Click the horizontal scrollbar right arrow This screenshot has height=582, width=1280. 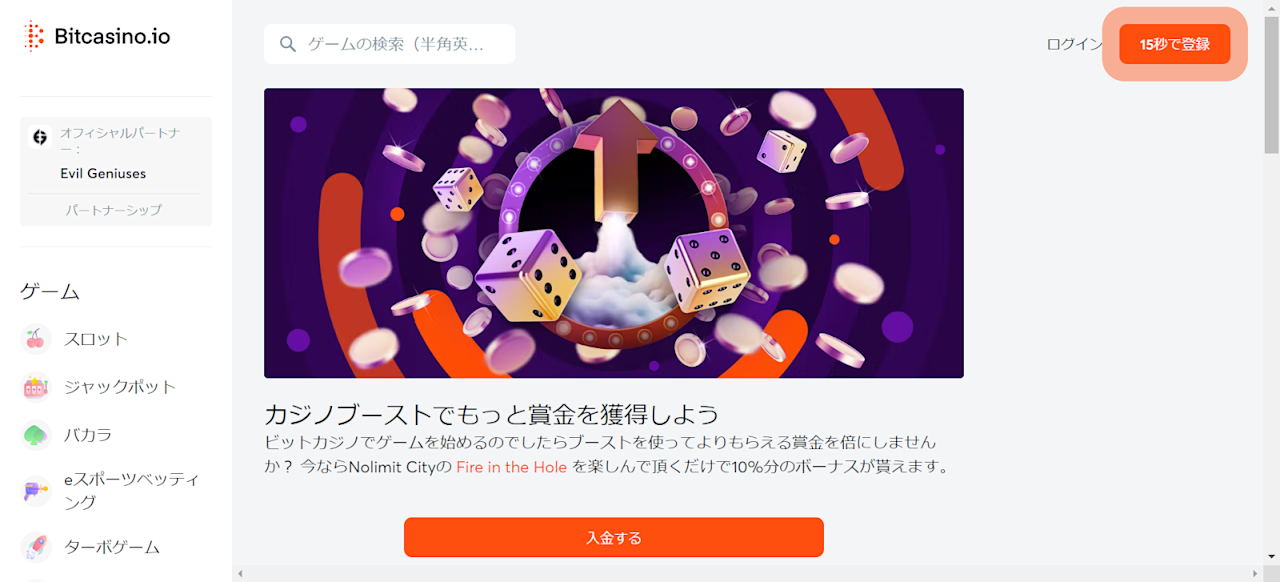point(1257,573)
